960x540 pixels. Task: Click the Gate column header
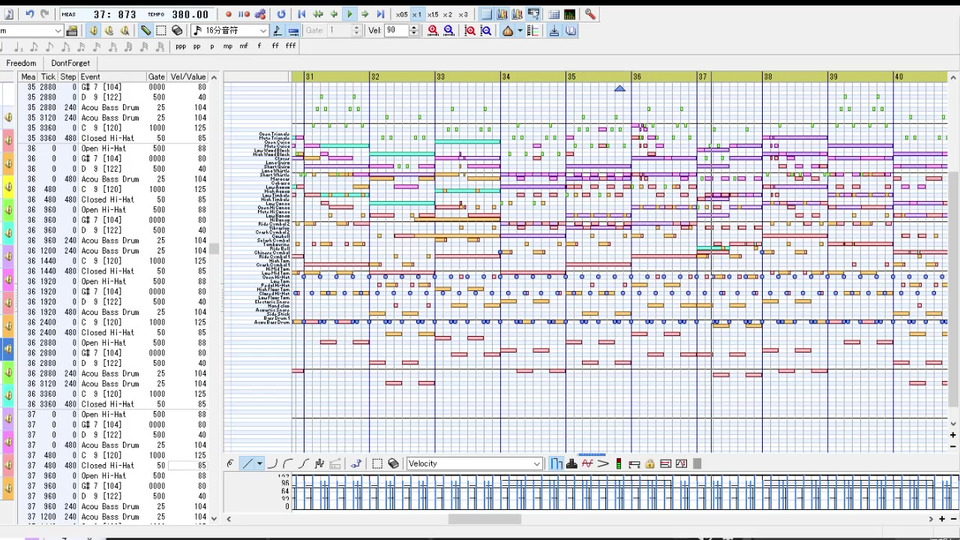coord(156,77)
